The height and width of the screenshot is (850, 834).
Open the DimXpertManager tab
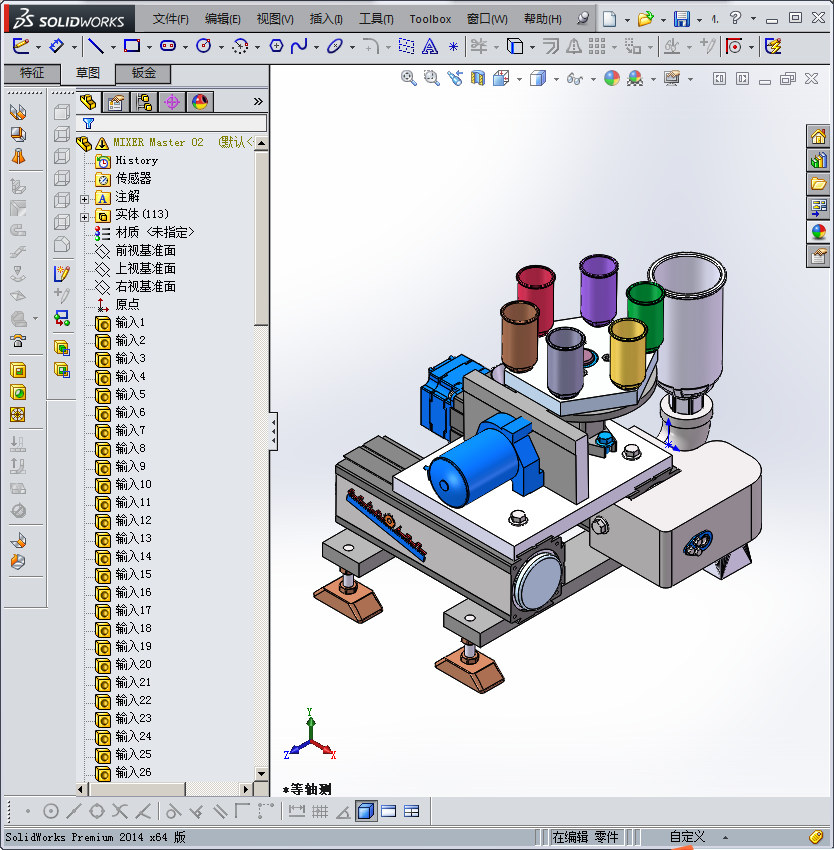point(172,102)
